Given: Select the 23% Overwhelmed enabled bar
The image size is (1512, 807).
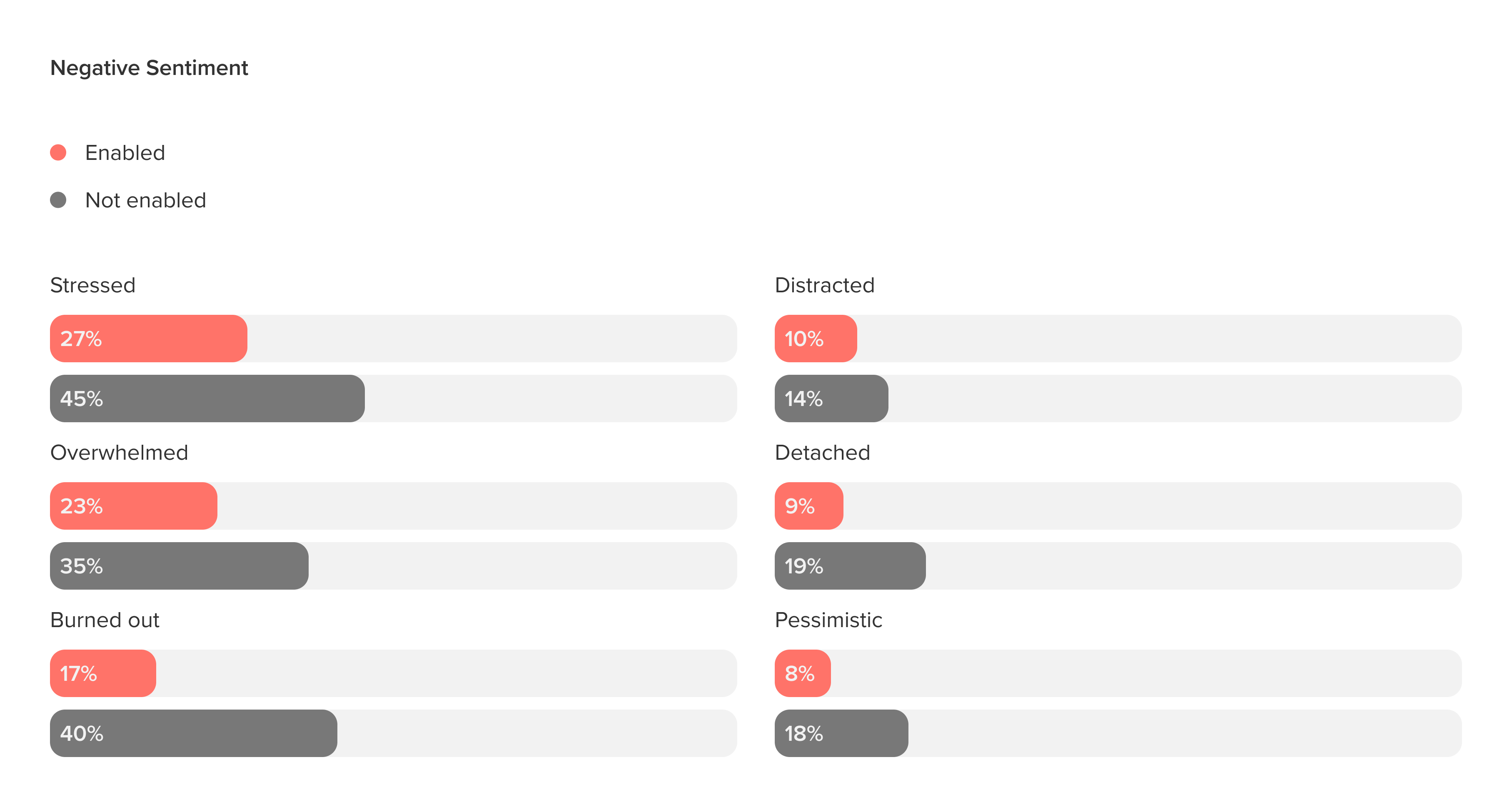Looking at the screenshot, I should [134, 506].
